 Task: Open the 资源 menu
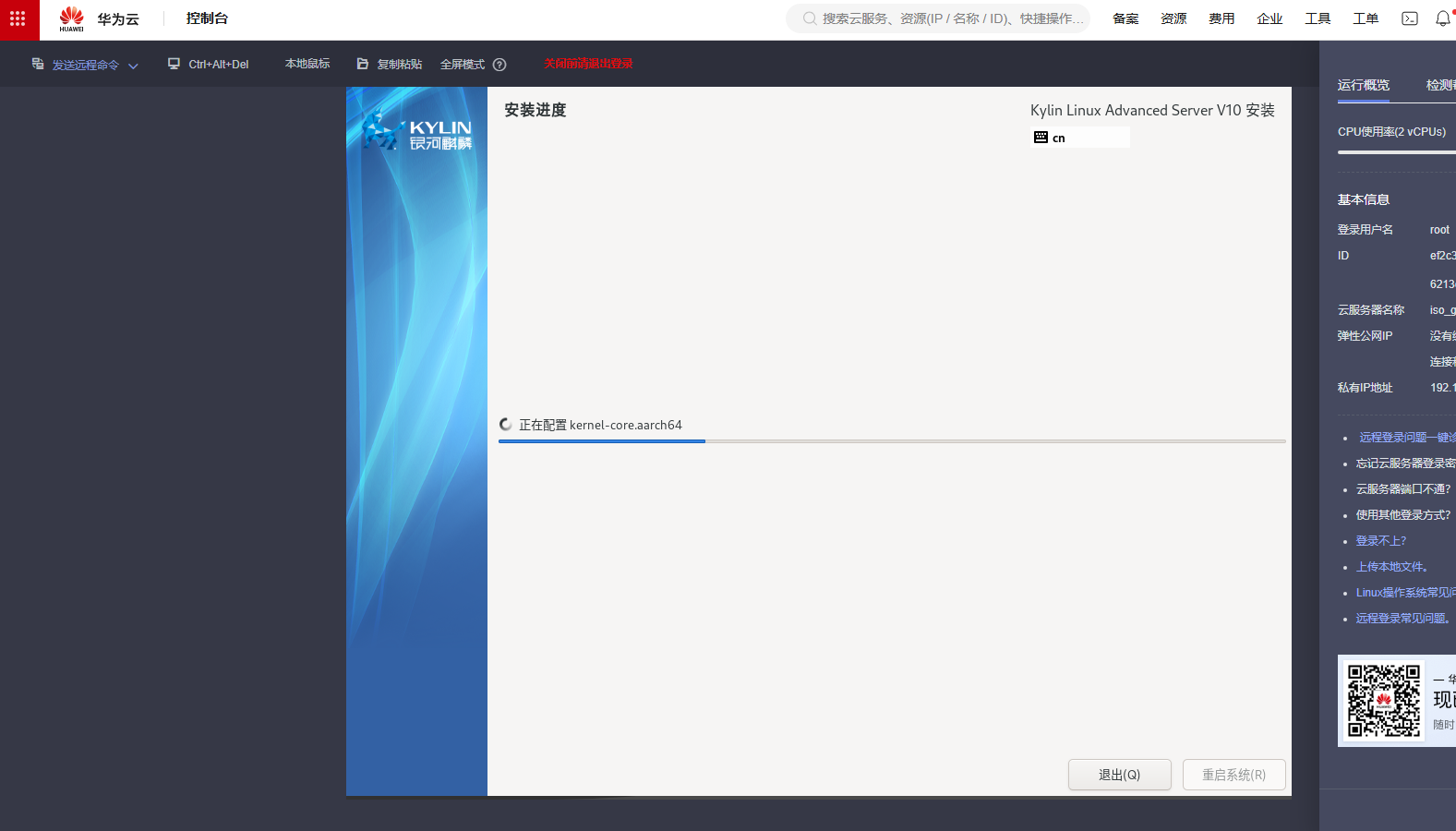pyautogui.click(x=1173, y=18)
